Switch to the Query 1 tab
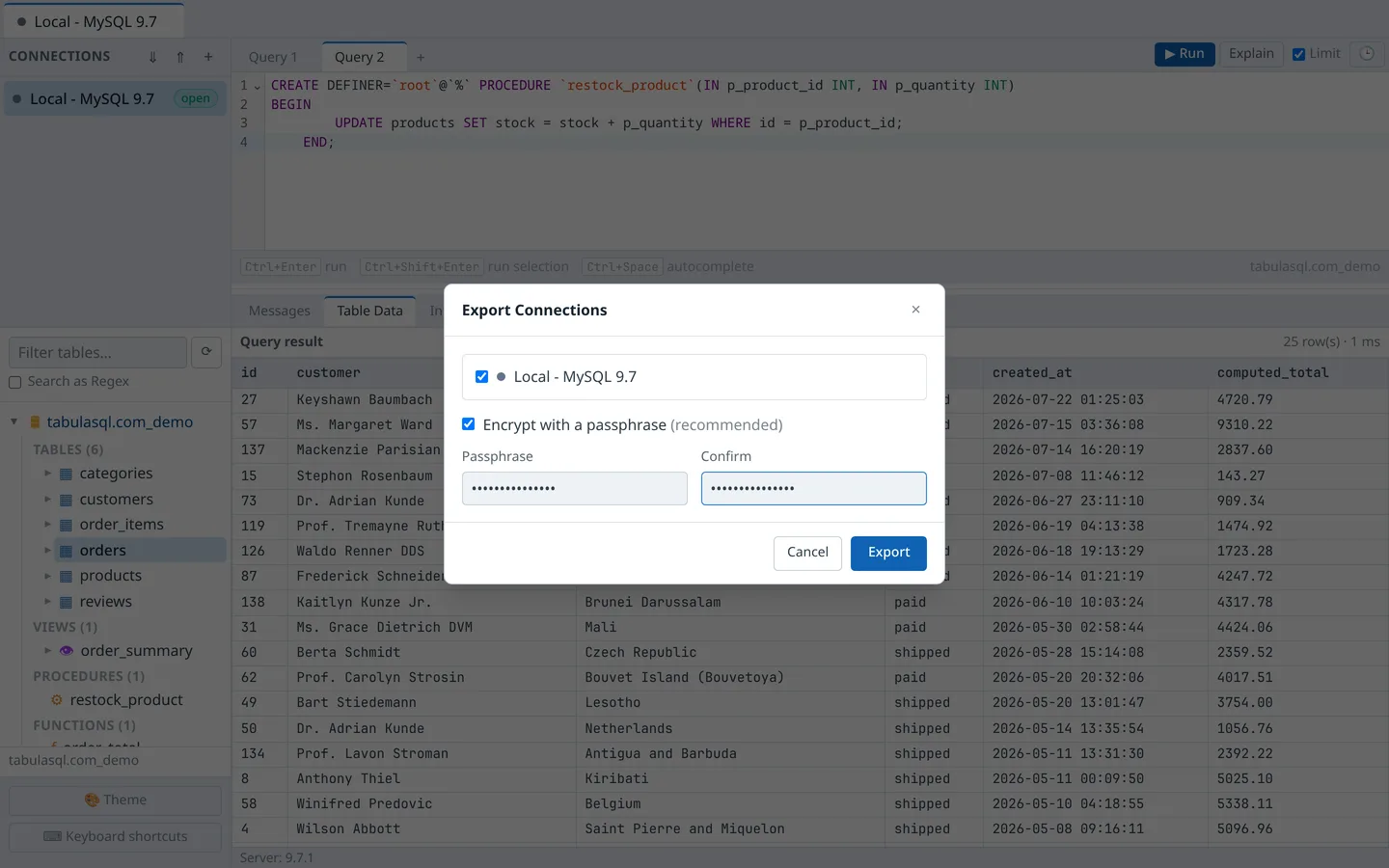Viewport: 1389px width, 868px height. click(273, 57)
